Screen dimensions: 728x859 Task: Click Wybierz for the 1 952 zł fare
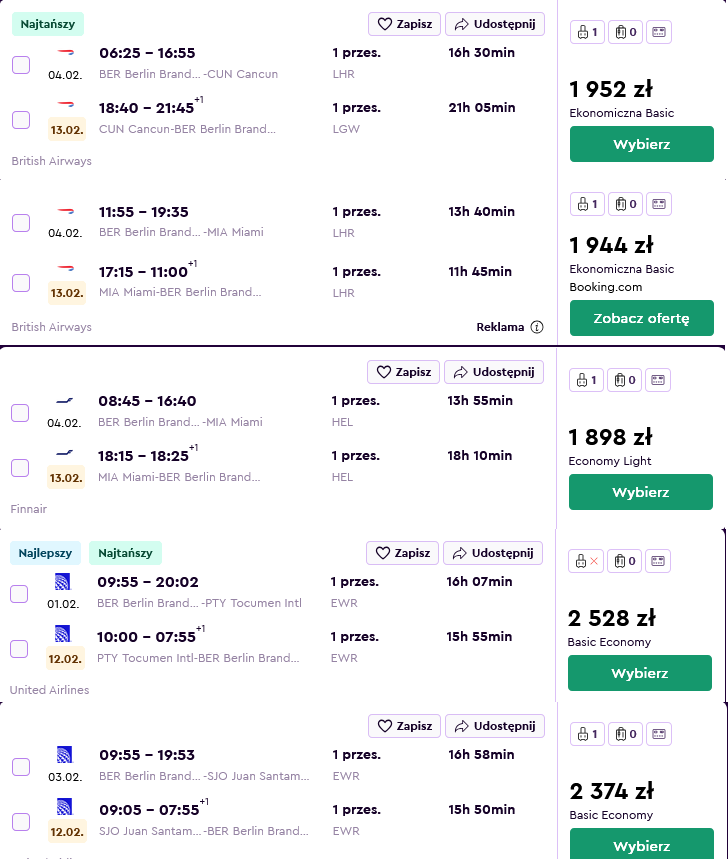point(641,144)
